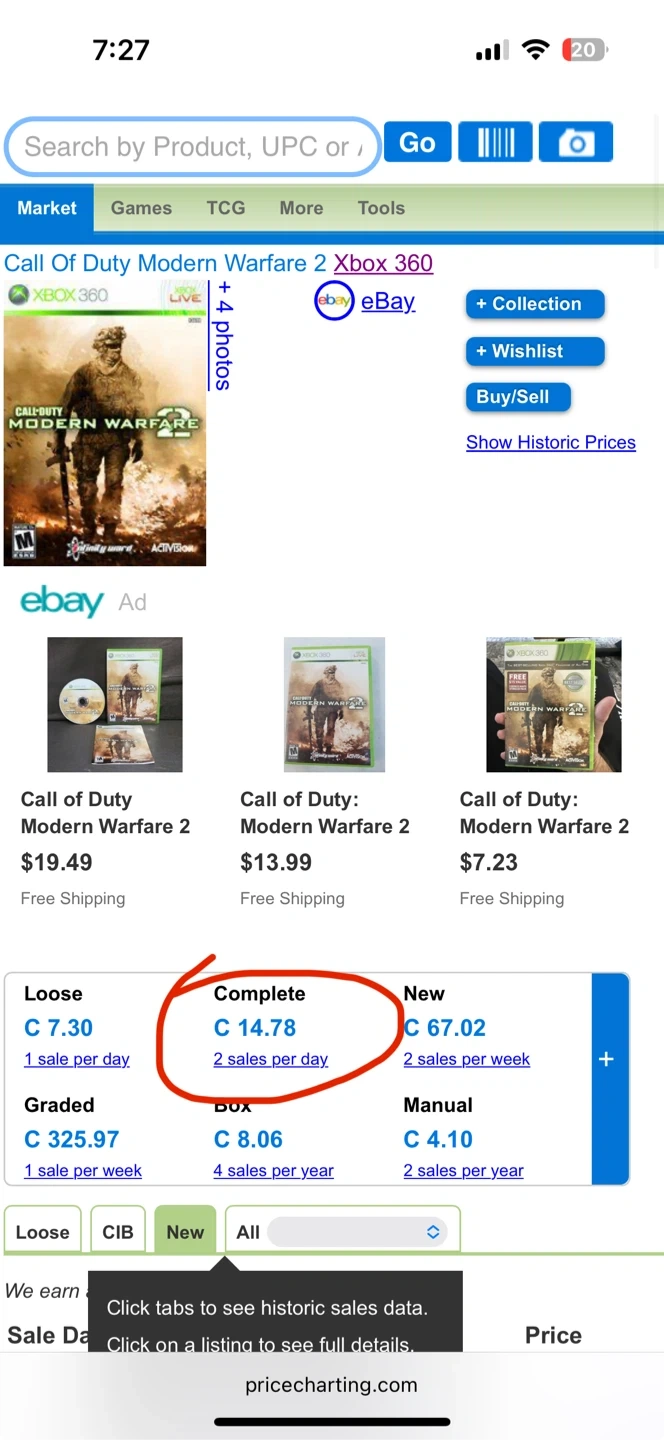The height and width of the screenshot is (1440, 664).
Task: Open the TCG menu
Action: point(226,208)
